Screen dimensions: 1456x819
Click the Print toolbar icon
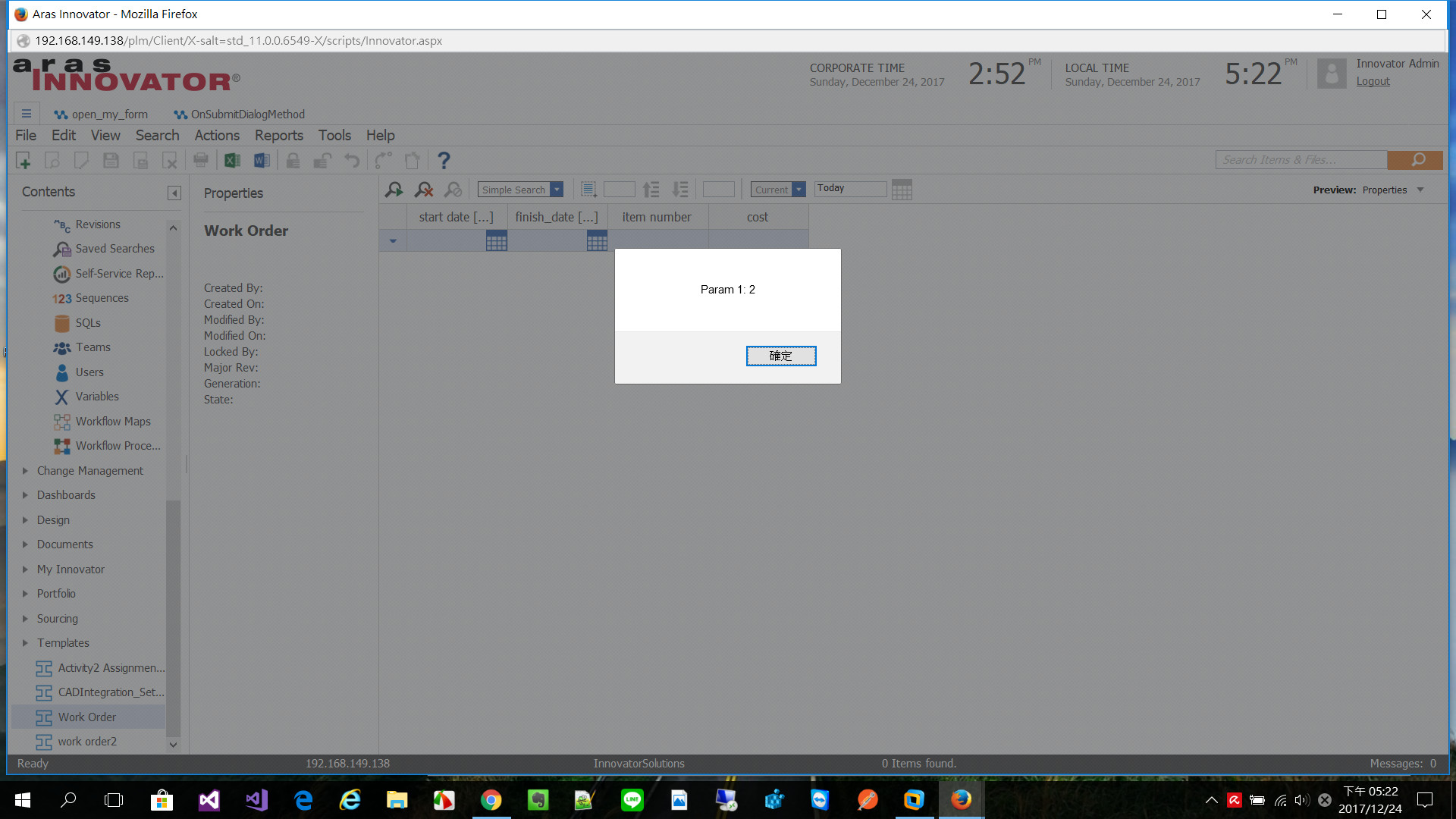point(201,161)
